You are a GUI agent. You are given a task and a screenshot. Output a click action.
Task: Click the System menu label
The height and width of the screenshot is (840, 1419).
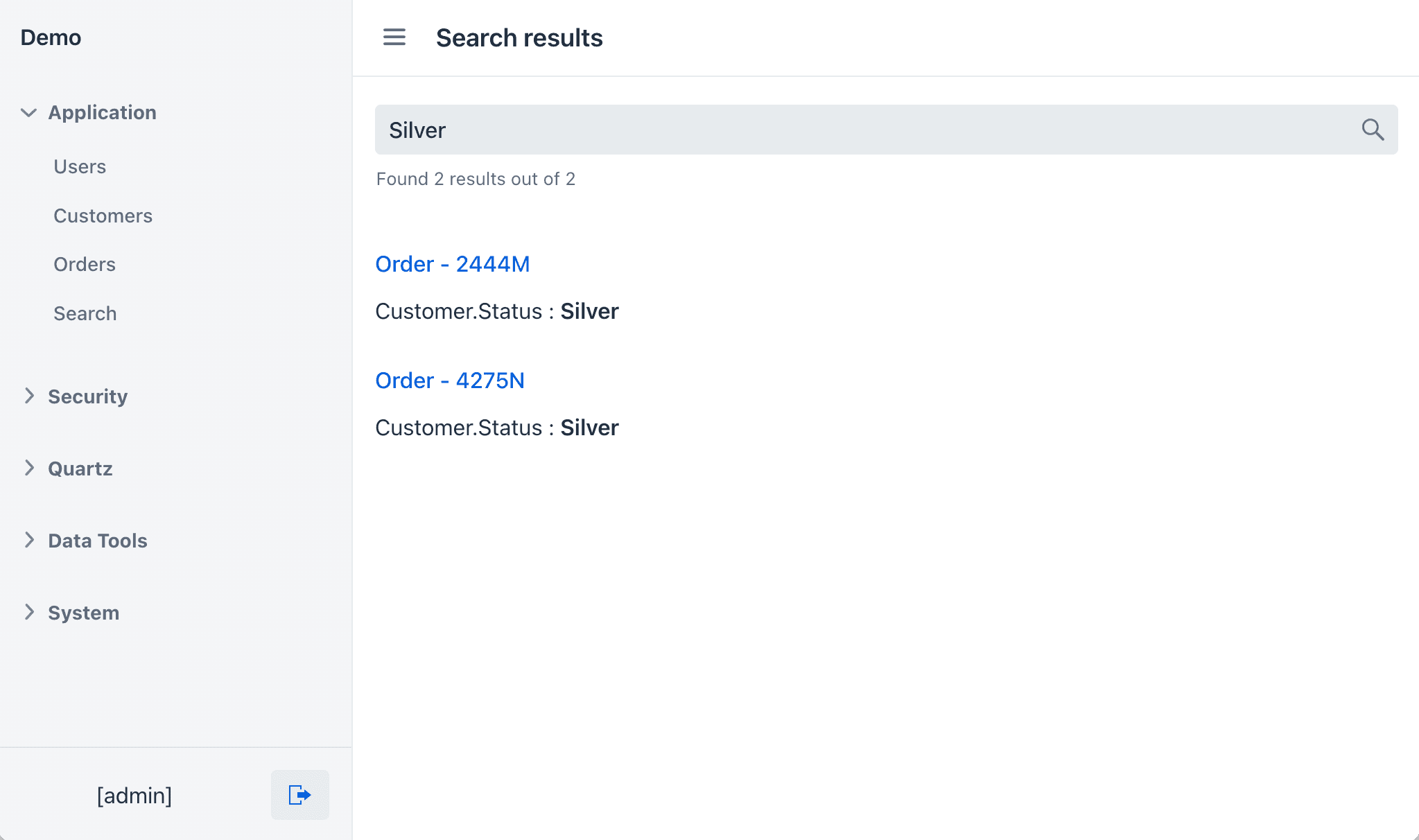click(83, 613)
